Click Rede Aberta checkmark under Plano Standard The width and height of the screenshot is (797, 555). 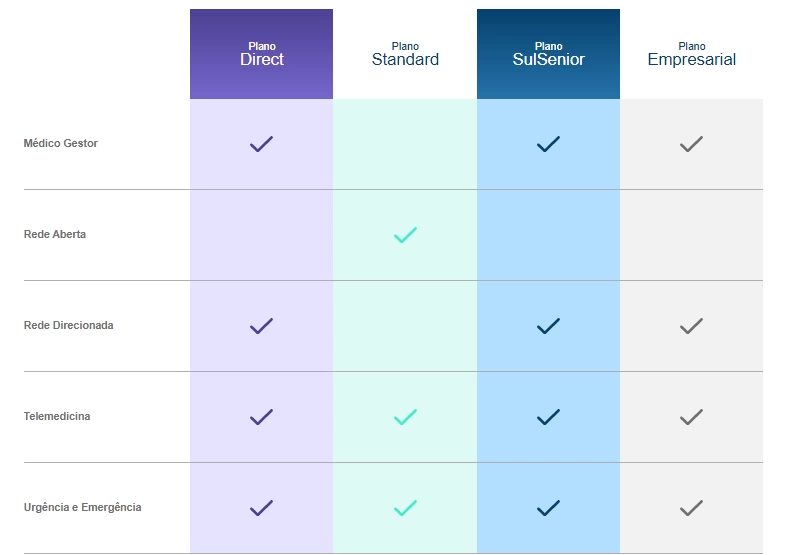tap(405, 235)
